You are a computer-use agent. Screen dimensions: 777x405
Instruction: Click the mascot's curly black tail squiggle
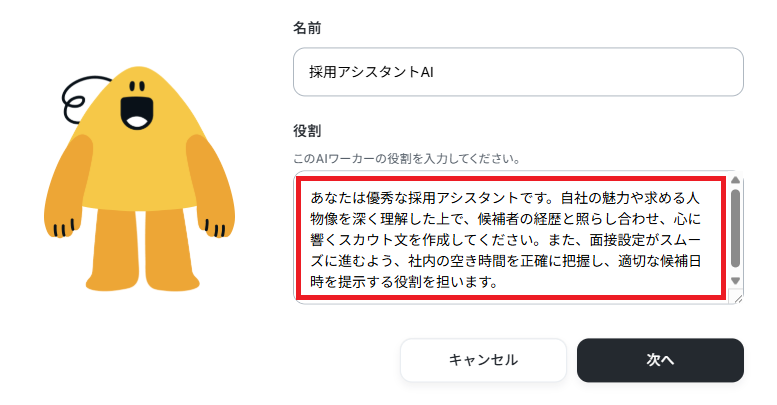click(82, 98)
